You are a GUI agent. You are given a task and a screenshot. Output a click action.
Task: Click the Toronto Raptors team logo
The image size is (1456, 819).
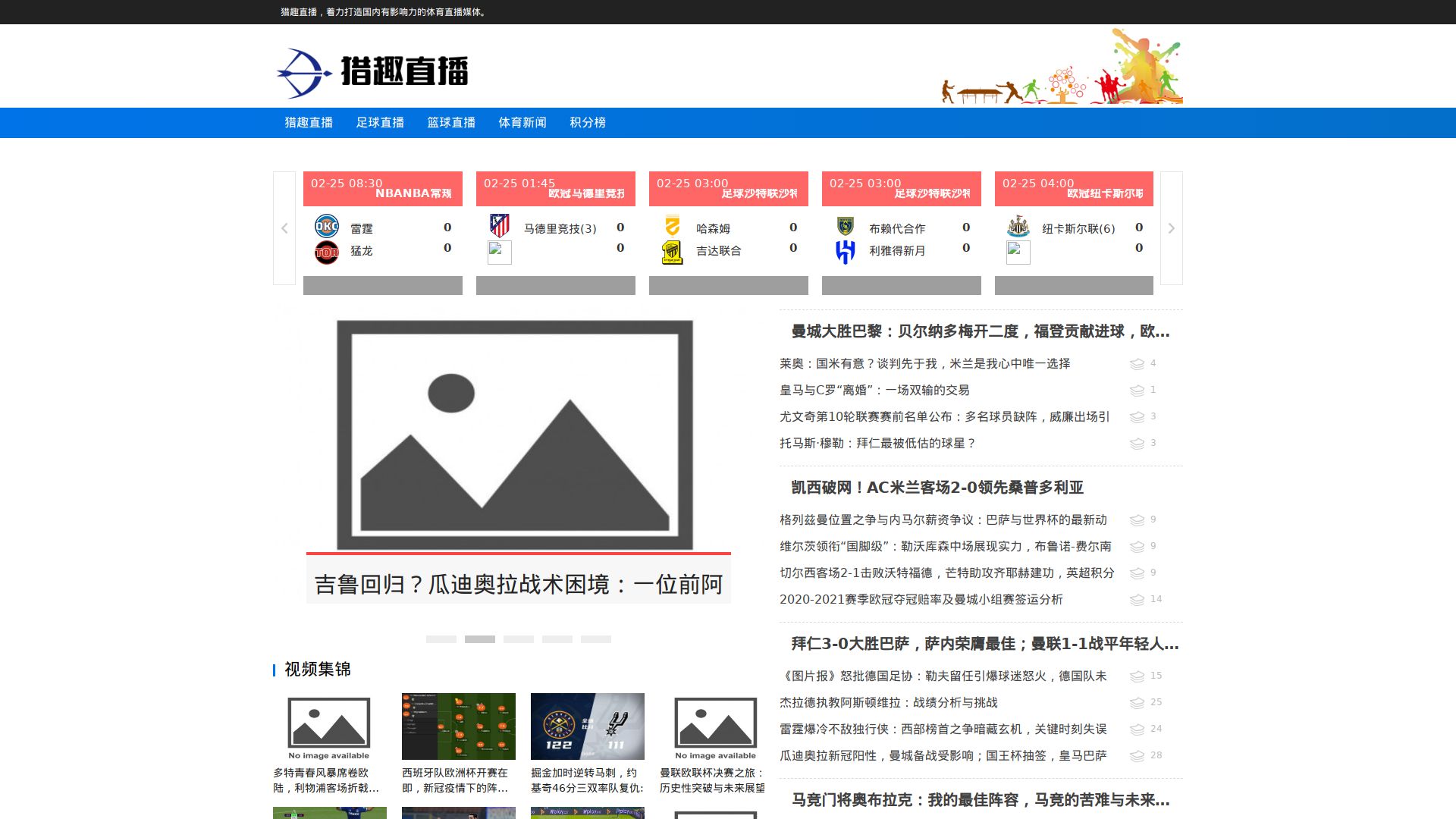coord(327,253)
